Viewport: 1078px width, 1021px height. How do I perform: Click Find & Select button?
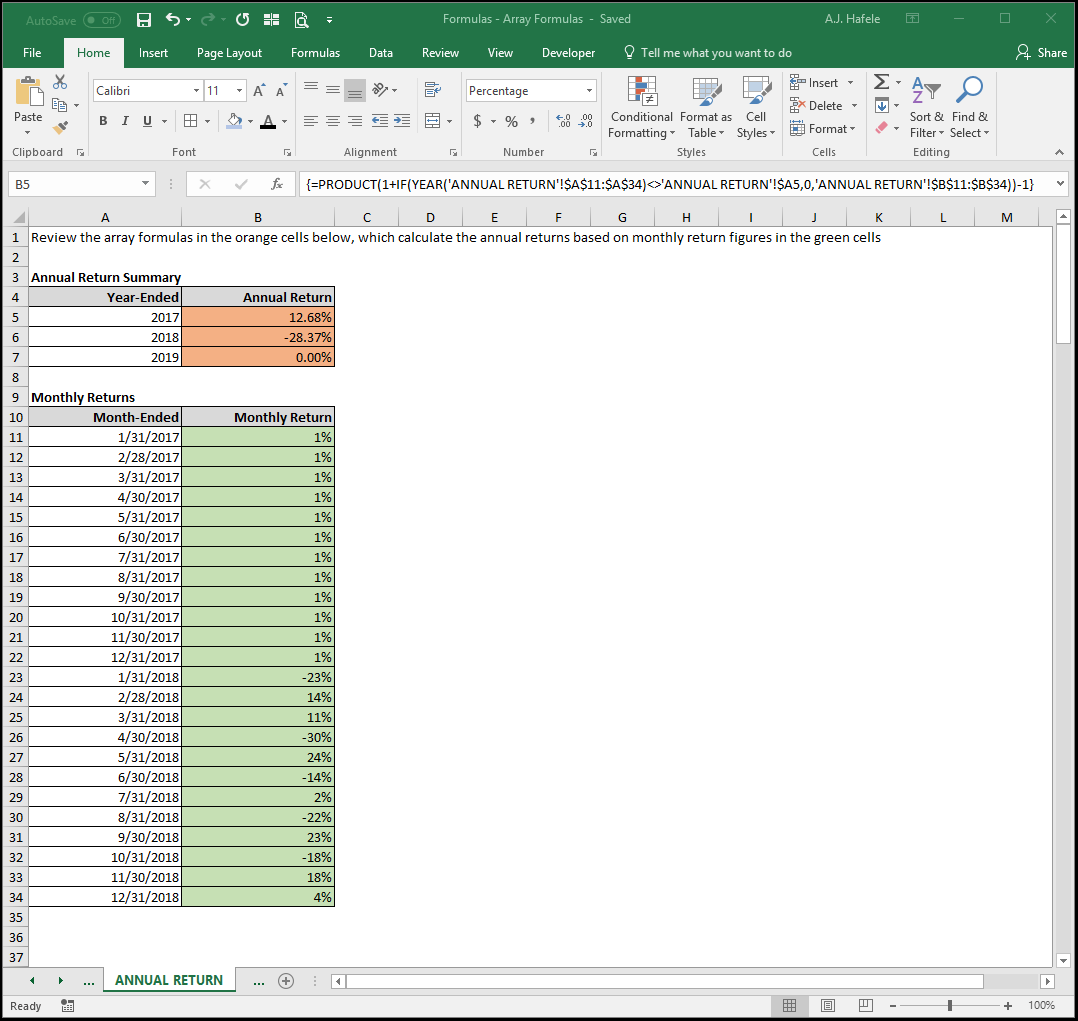(x=969, y=107)
